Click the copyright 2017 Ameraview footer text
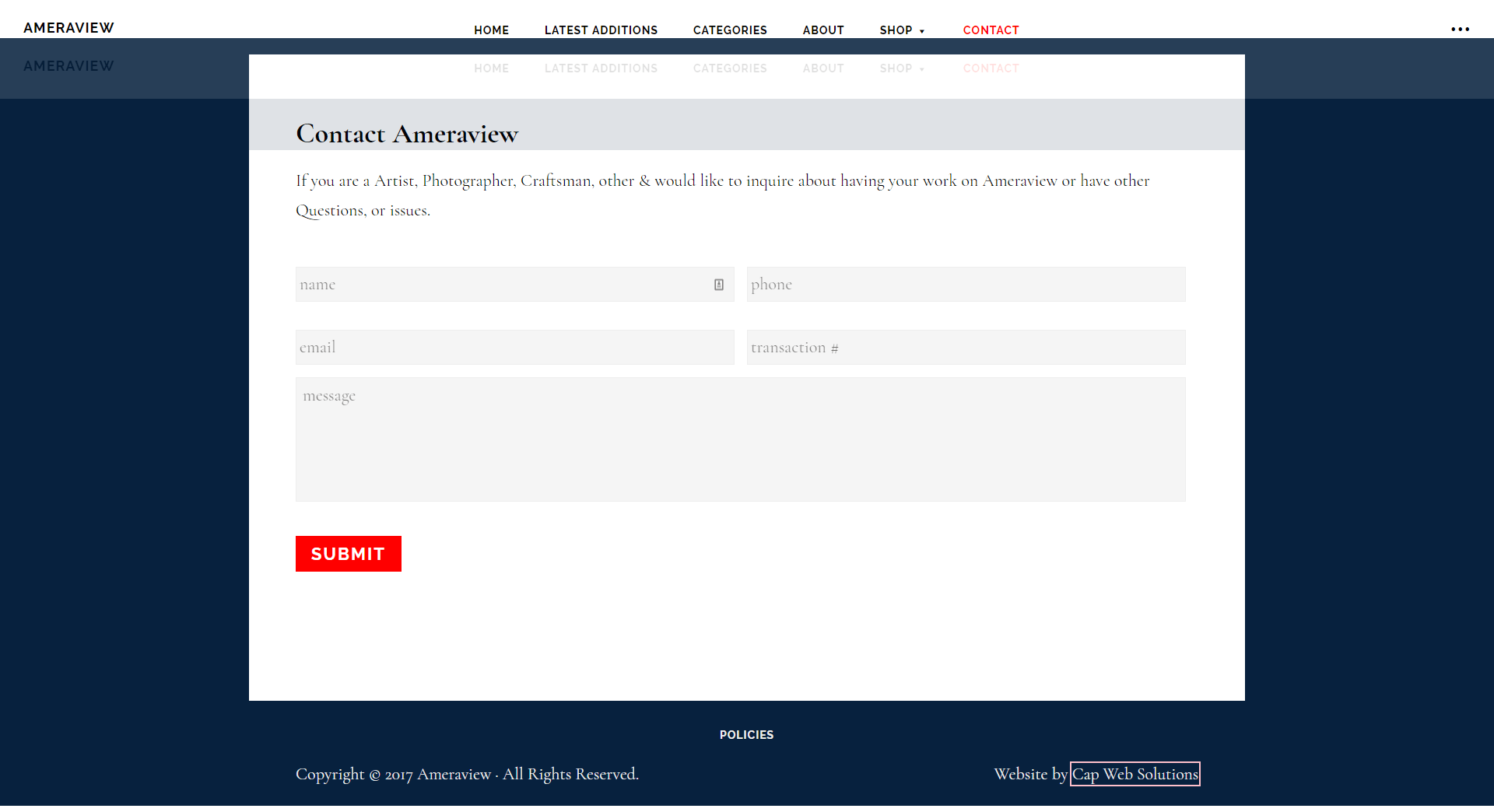This screenshot has width=1494, height=812. click(467, 774)
